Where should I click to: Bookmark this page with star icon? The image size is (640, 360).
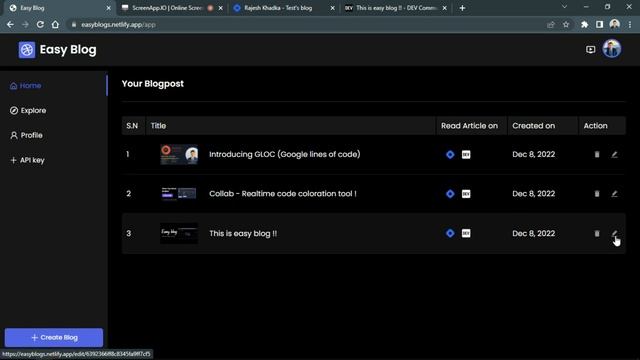click(566, 24)
